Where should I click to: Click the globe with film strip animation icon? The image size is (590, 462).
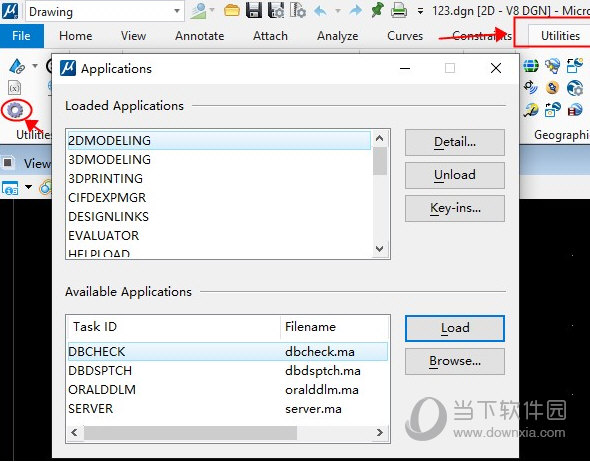coord(575,110)
